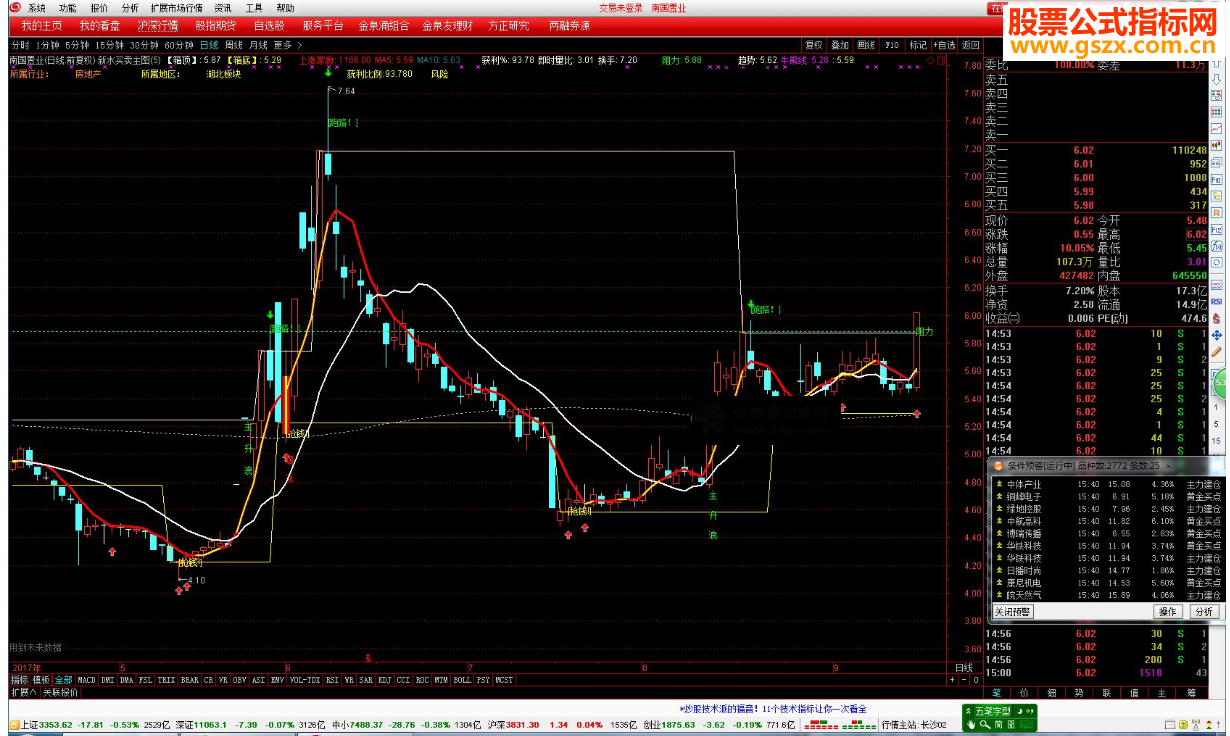Click the app logo icon top-left
Screen dimensions: 1230x736
coord(14,8)
